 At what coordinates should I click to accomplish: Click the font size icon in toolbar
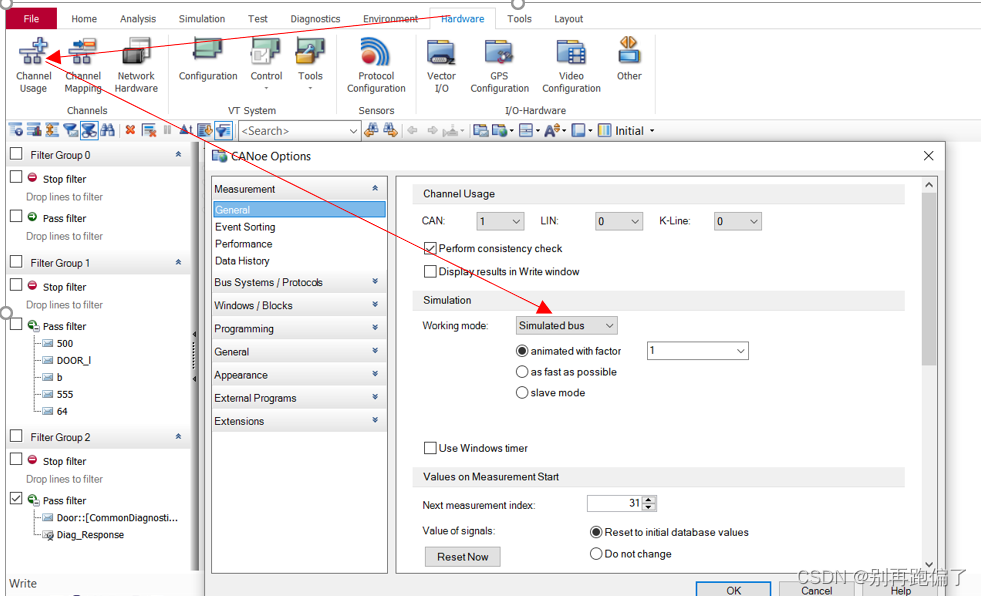click(552, 130)
